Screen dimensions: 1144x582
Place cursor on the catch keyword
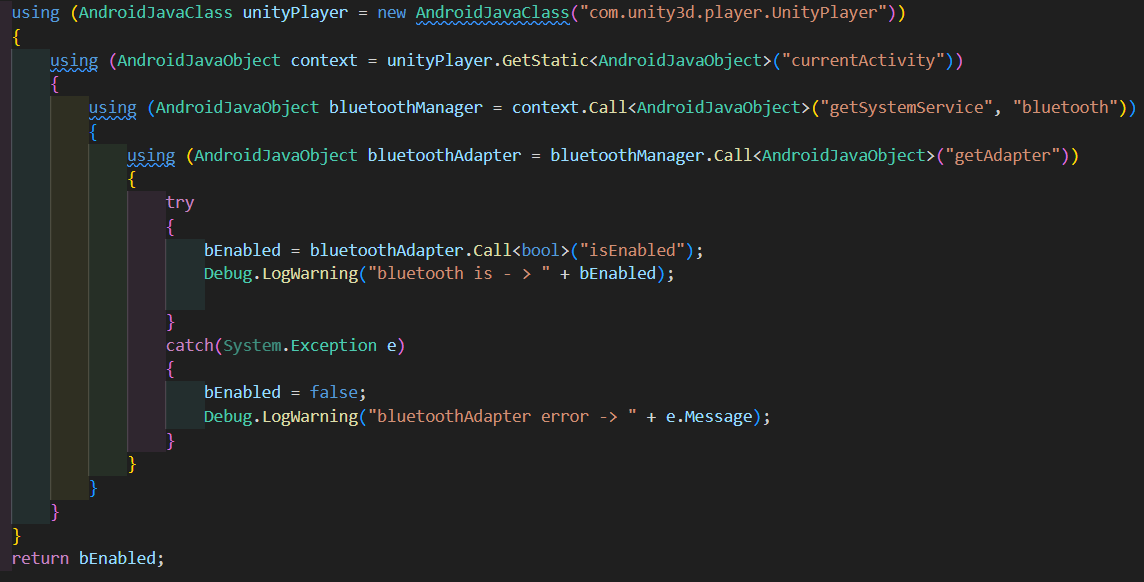pos(189,345)
